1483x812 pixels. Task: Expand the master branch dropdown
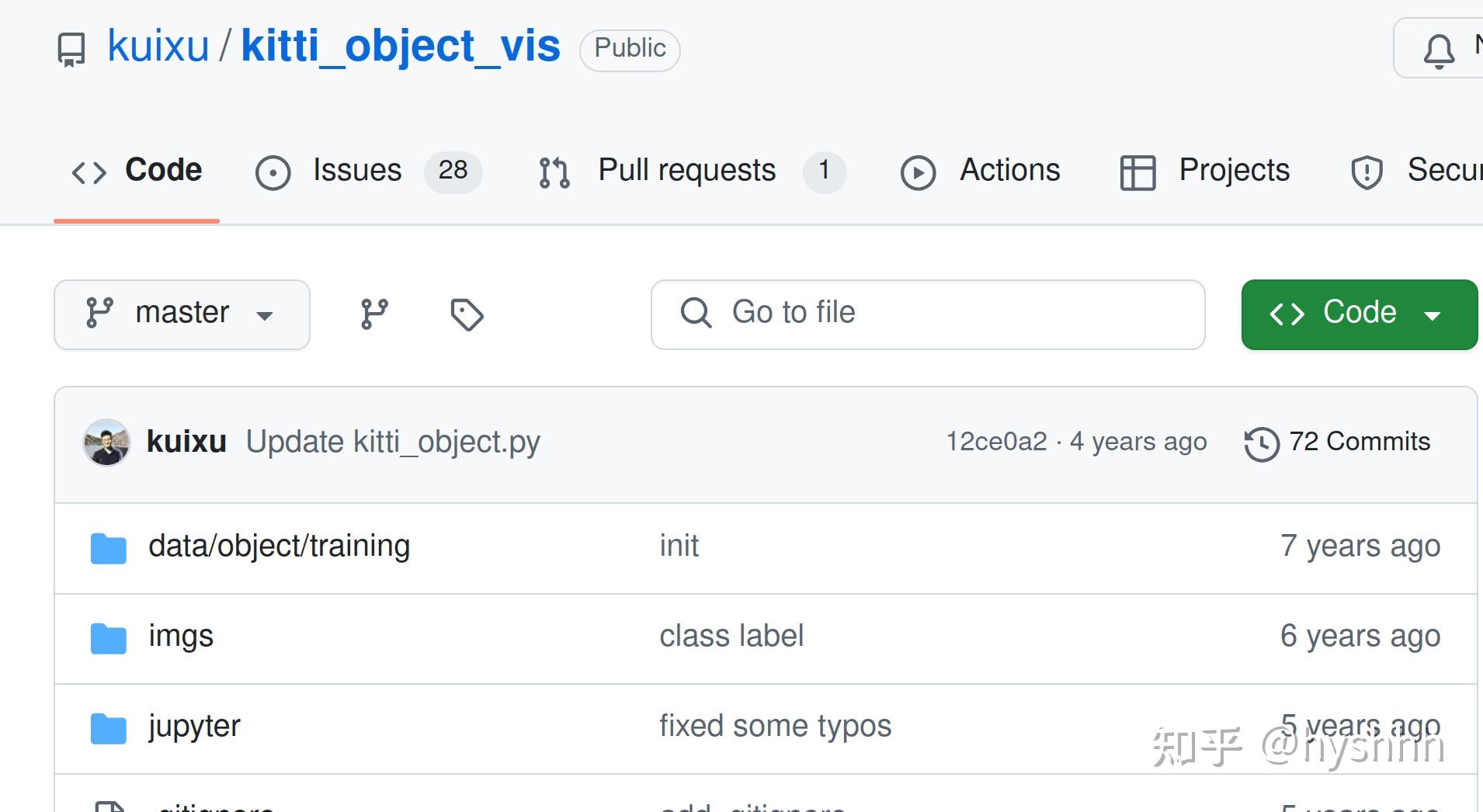[x=182, y=314]
